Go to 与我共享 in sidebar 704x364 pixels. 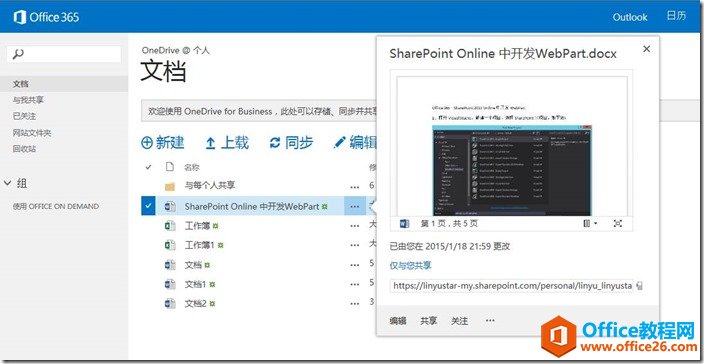click(28, 100)
